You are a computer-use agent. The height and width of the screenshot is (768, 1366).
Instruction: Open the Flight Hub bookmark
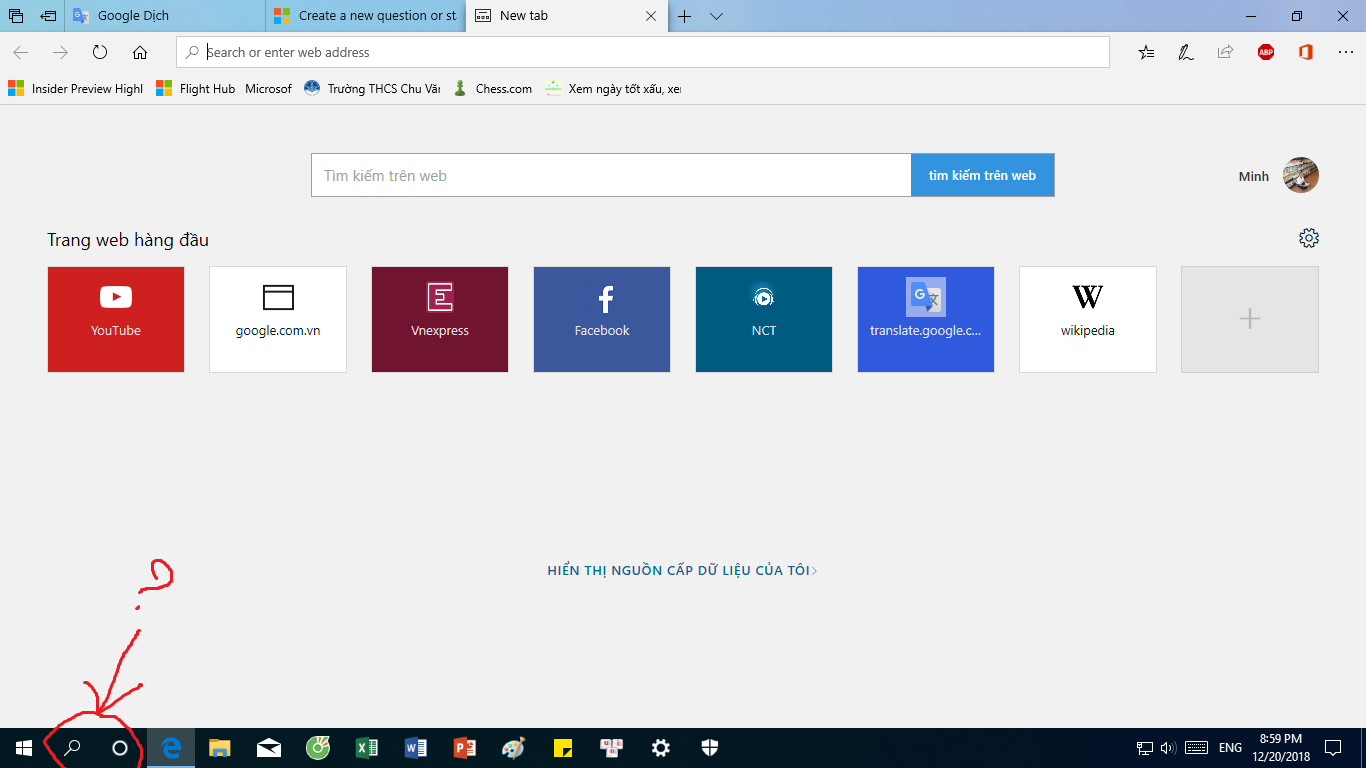196,89
